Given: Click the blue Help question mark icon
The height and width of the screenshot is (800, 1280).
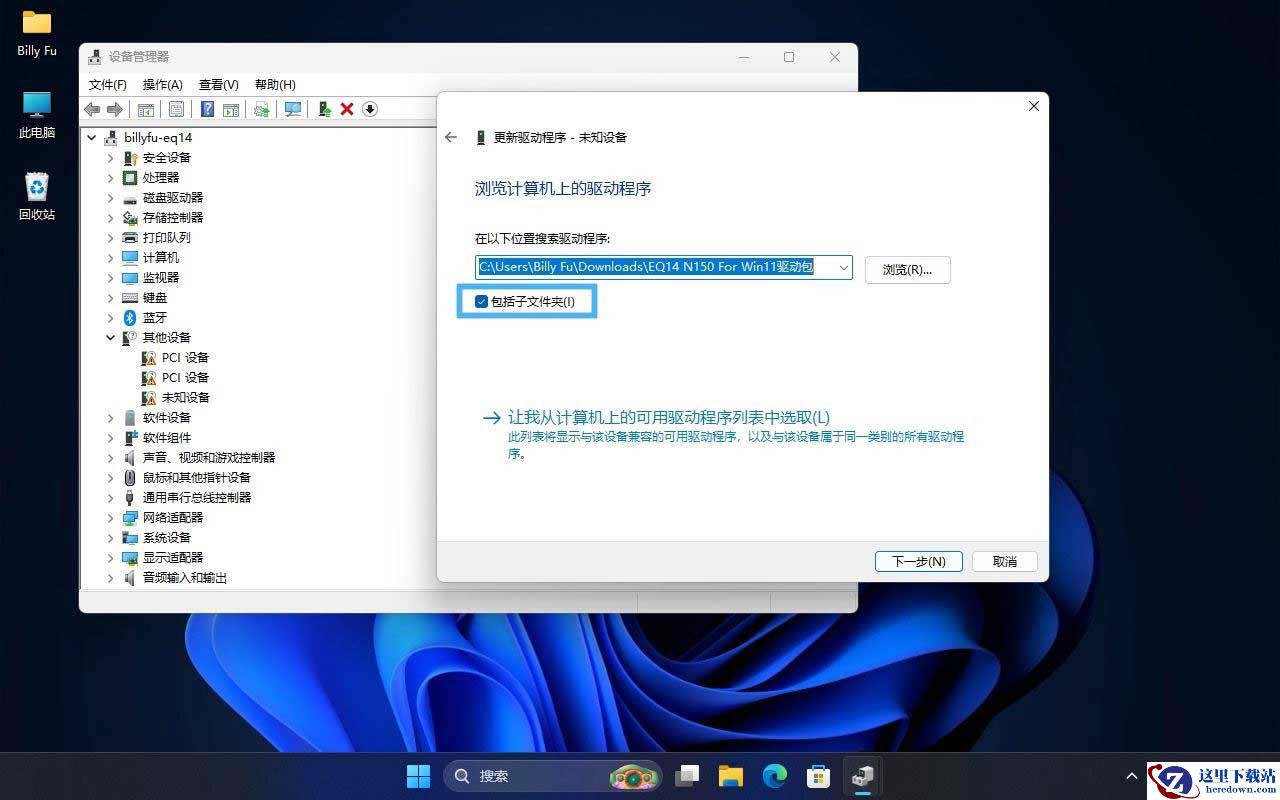Looking at the screenshot, I should (x=208, y=109).
